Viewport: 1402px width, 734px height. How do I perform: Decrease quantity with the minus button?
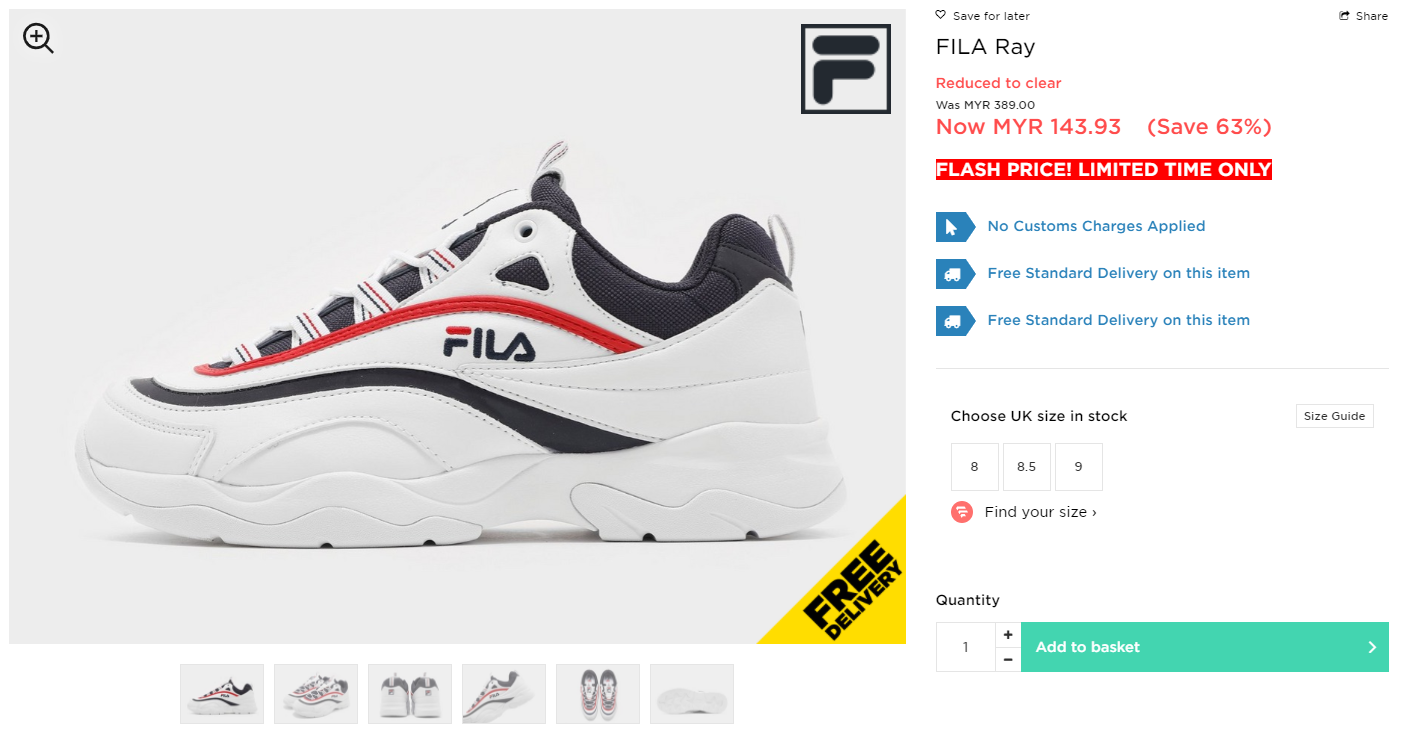pos(1008,660)
